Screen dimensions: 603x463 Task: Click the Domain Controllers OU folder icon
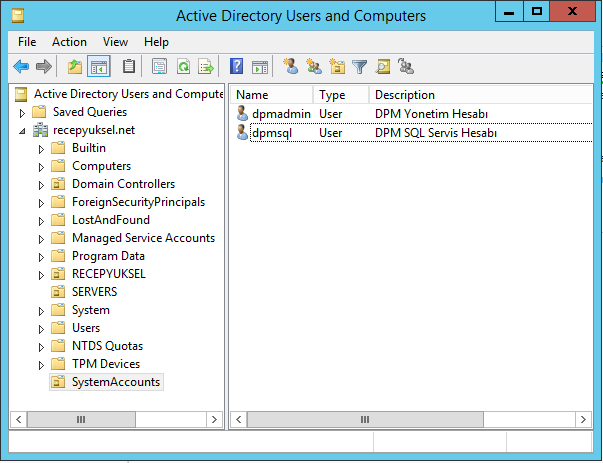(58, 184)
